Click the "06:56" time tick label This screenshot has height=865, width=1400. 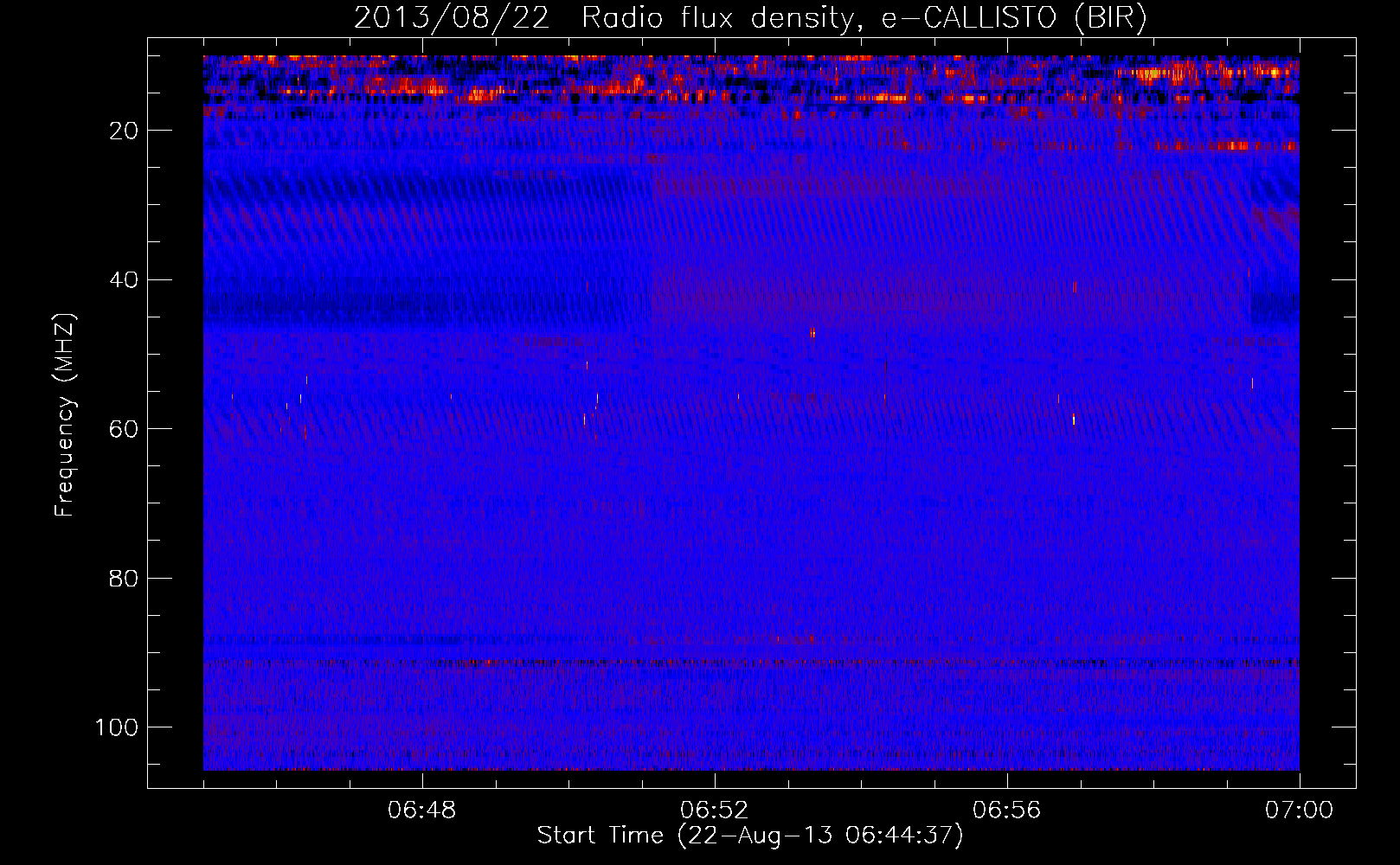1007,811
